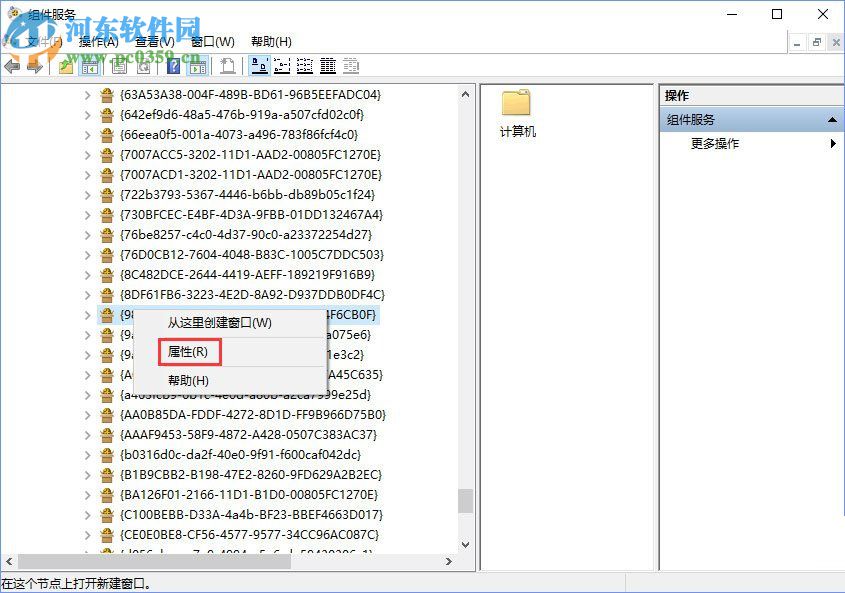845x593 pixels.
Task: Expand the {63A53A38-004F-489B-BD61-96B5EEFADC04} node
Action: [x=86, y=94]
